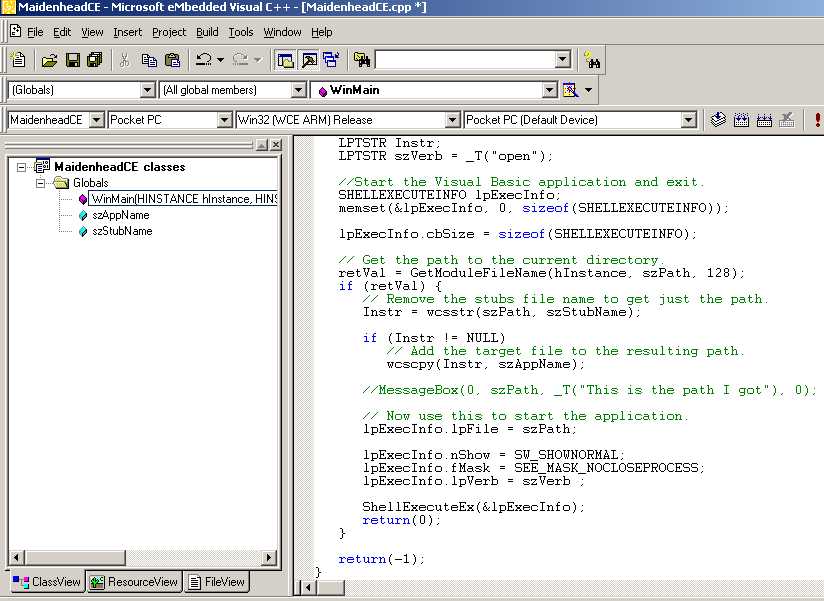Screen dimensions: 824x601
Task: Toggle the Workspace window icon
Action: pos(285,60)
